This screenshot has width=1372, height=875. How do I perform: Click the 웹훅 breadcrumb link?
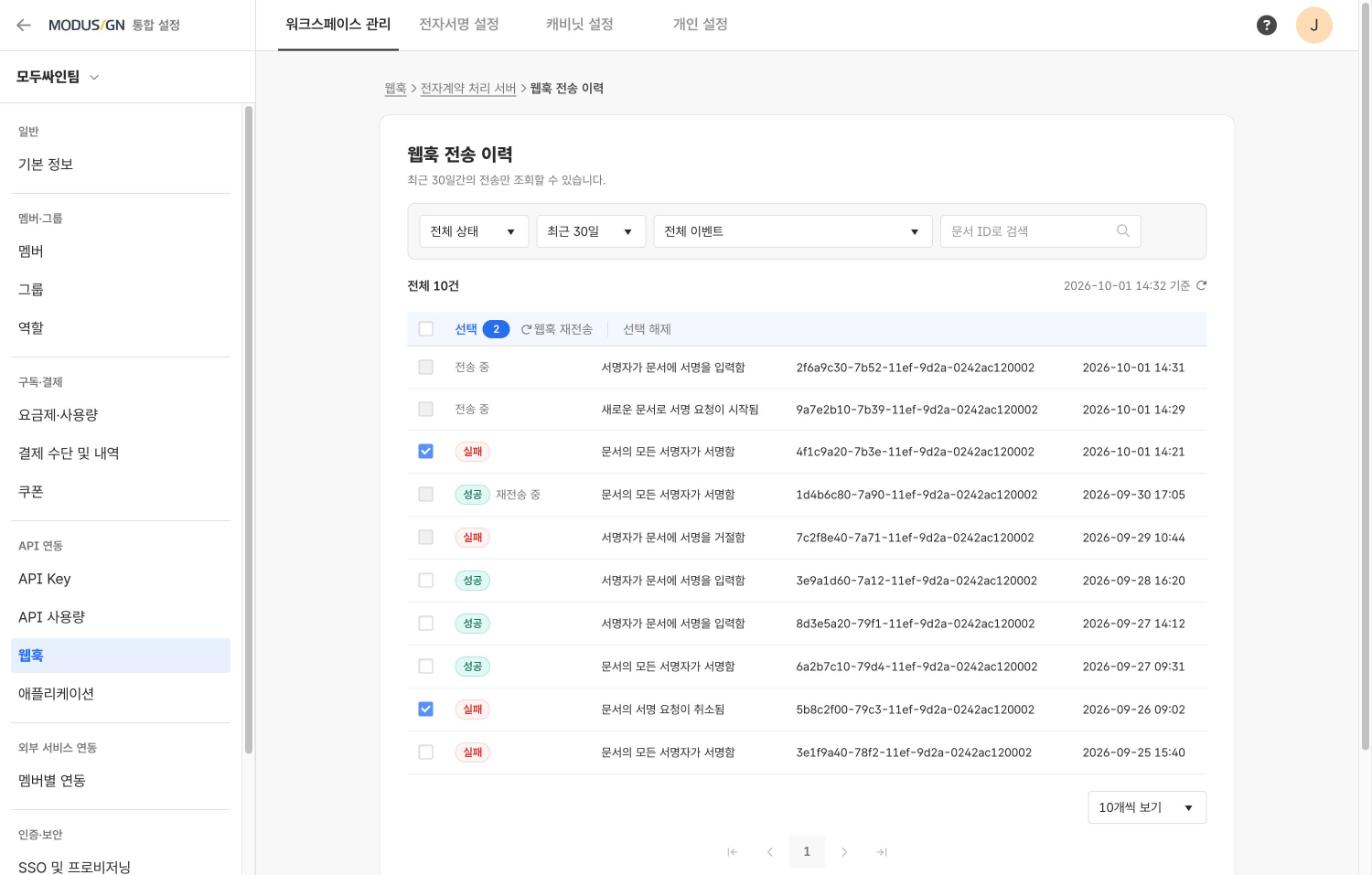point(395,88)
